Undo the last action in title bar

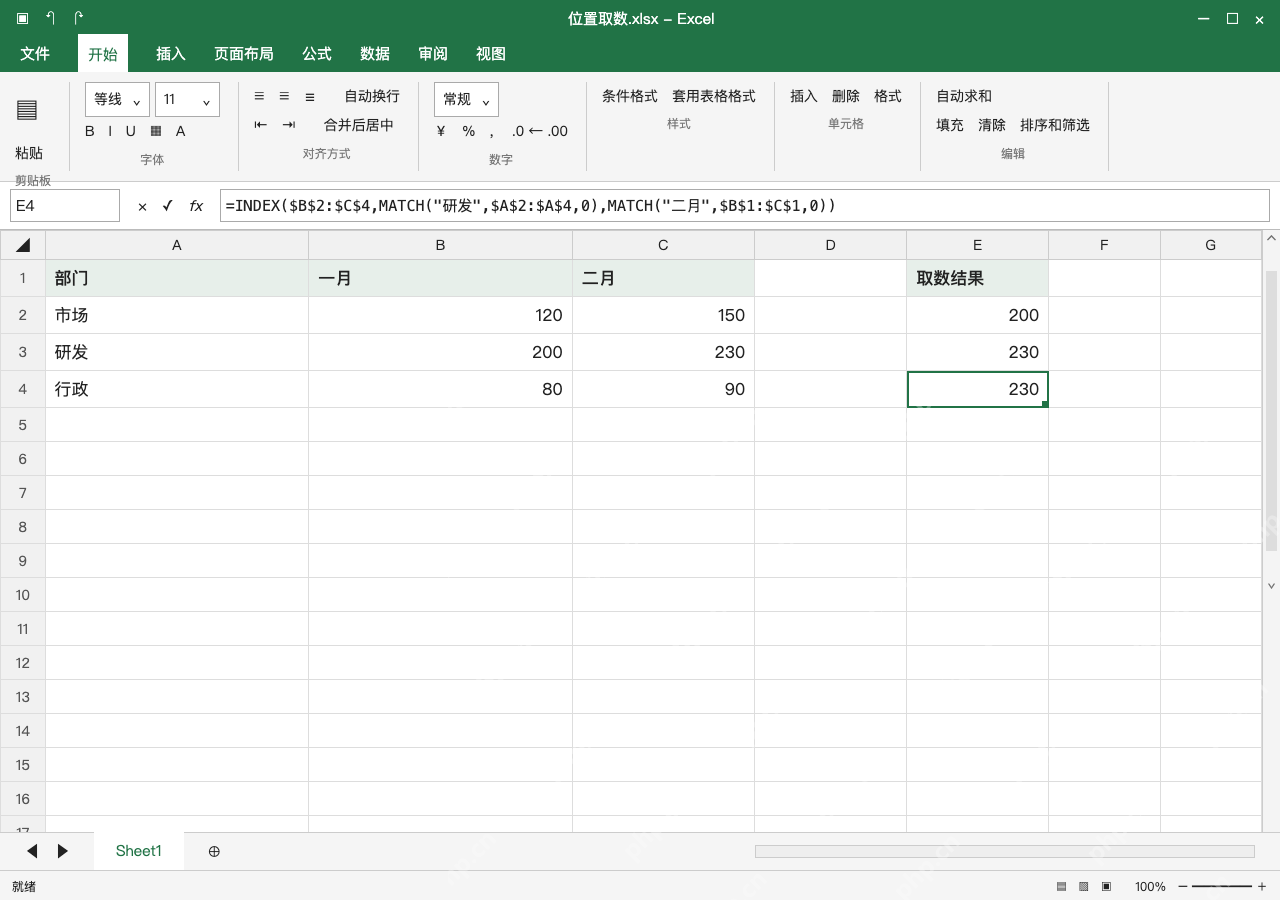click(x=50, y=18)
